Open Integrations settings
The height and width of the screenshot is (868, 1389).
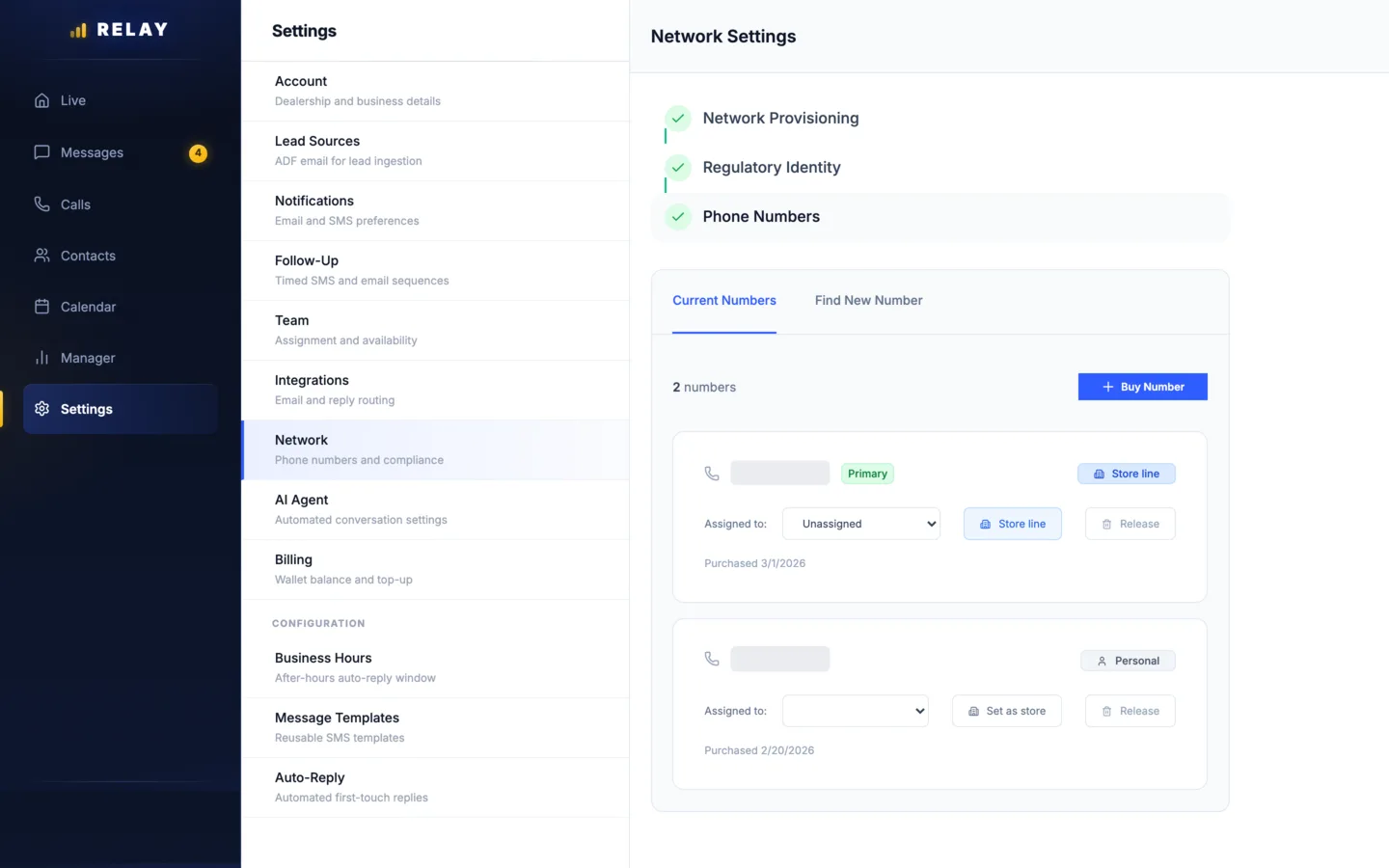pos(435,390)
